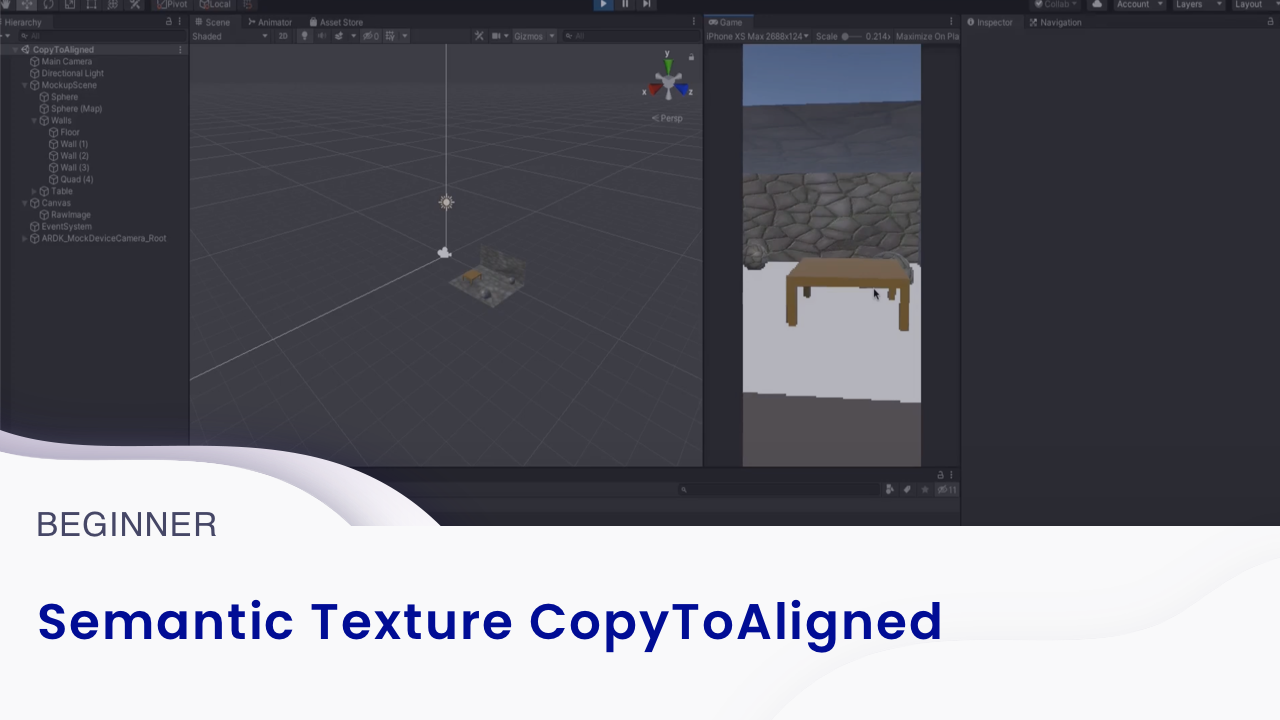The width and height of the screenshot is (1280, 720).
Task: Select the Move tool in the top toolbar
Action: (x=27, y=4)
